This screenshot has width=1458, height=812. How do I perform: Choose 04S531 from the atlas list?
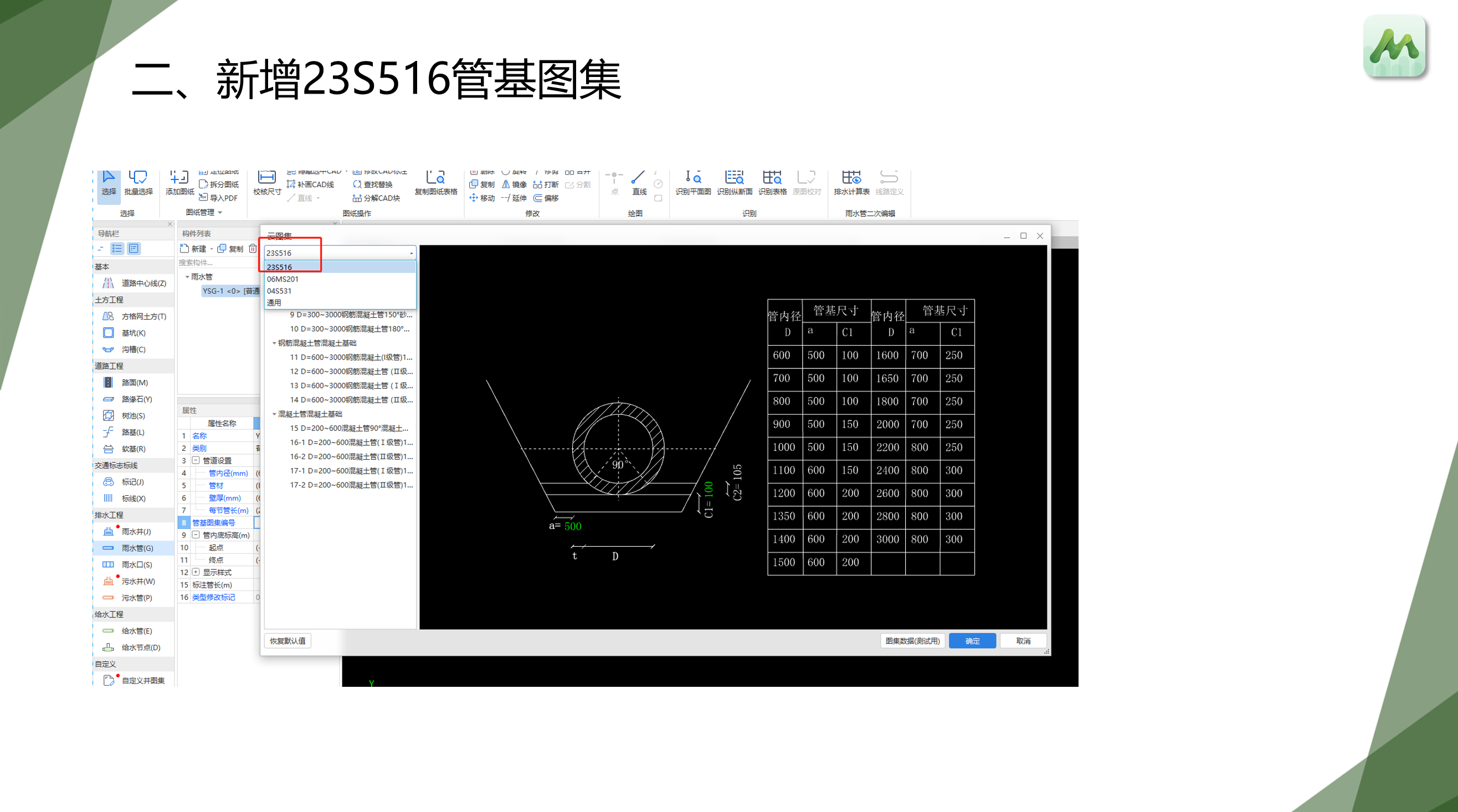click(x=280, y=291)
